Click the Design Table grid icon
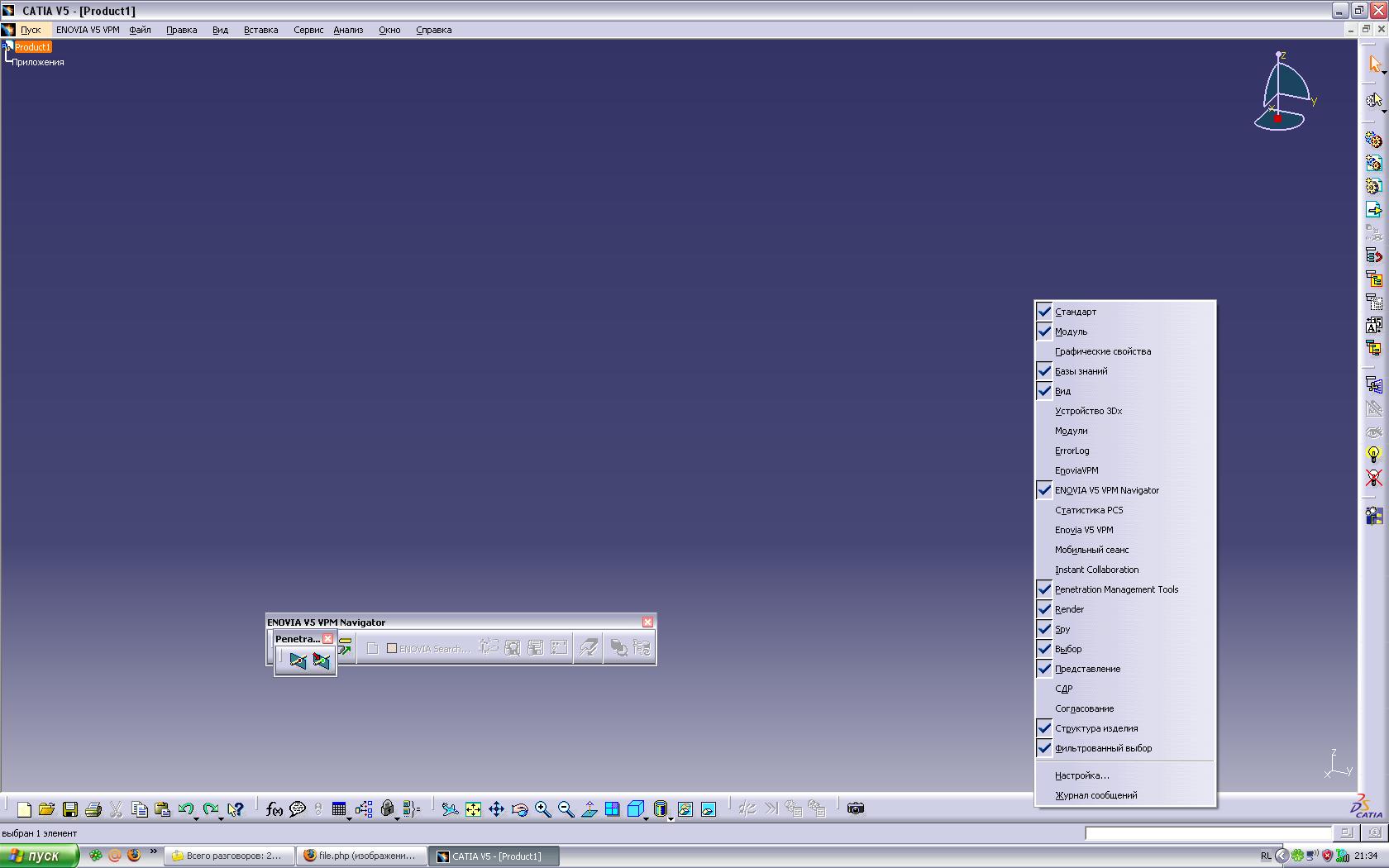 point(338,808)
